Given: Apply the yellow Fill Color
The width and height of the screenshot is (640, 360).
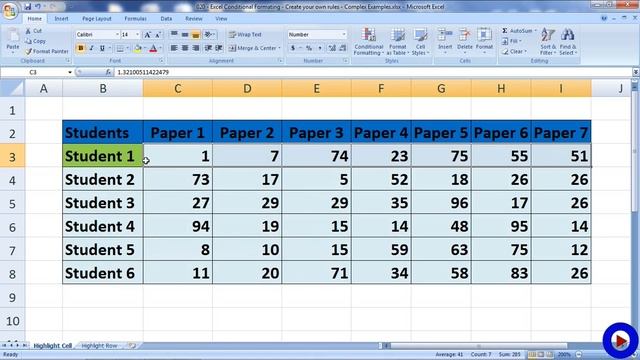Looking at the screenshot, I should 138,48.
